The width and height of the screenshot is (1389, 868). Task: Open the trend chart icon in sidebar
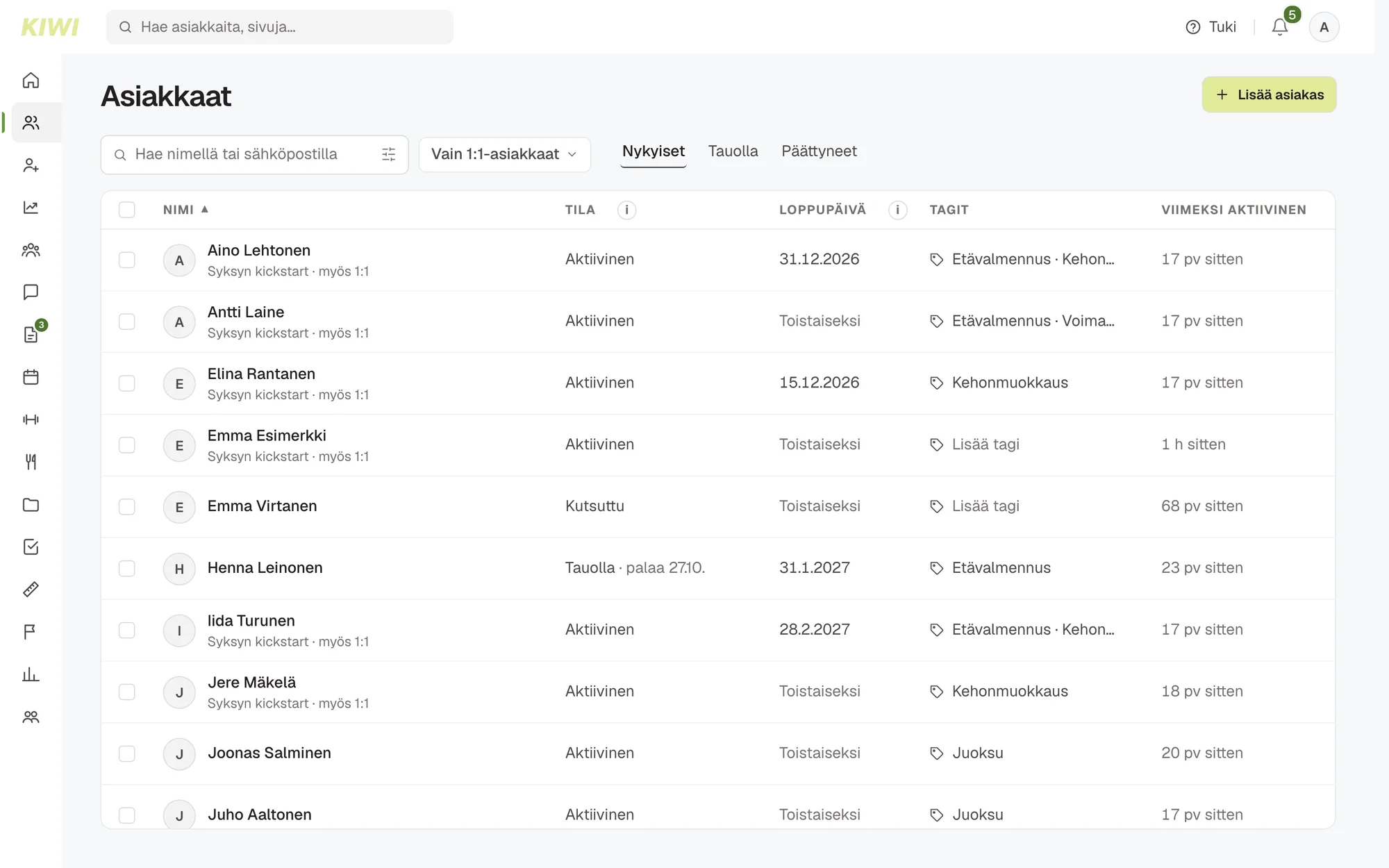click(31, 208)
